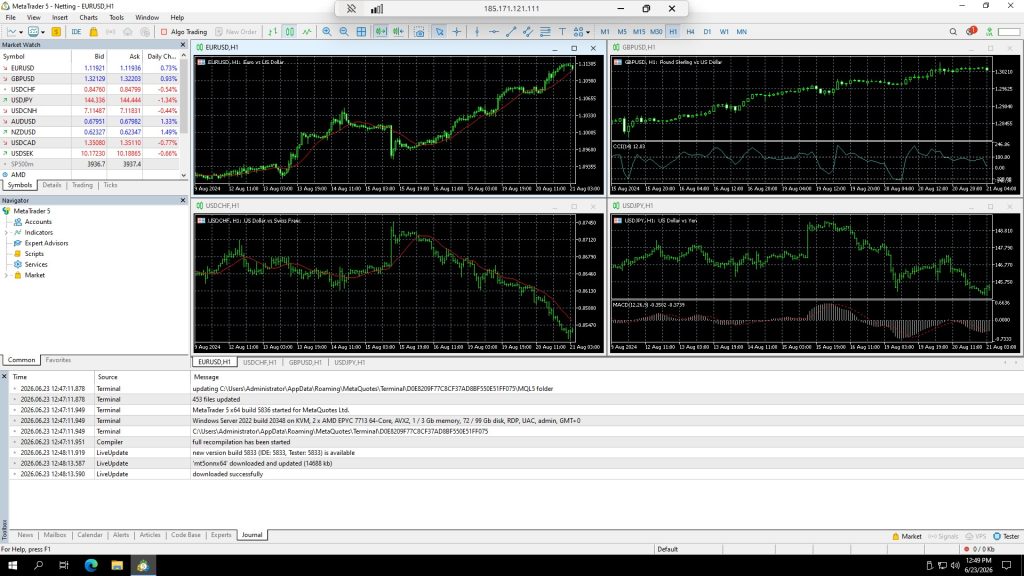1024x576 pixels.
Task: Switch to the Experts tab in Toolbox
Action: point(221,535)
